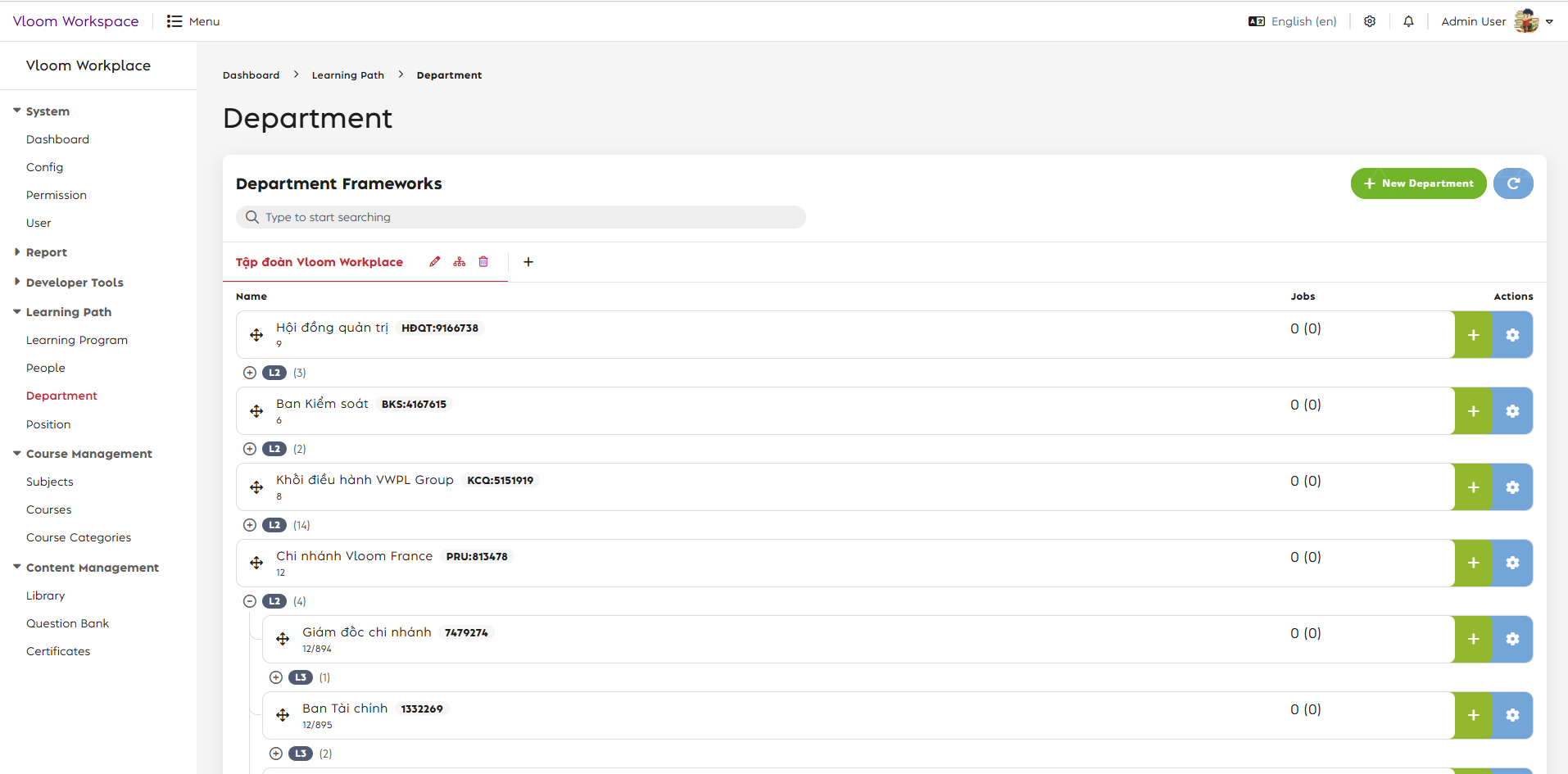
Task: Click the New Department button
Action: pyautogui.click(x=1418, y=183)
